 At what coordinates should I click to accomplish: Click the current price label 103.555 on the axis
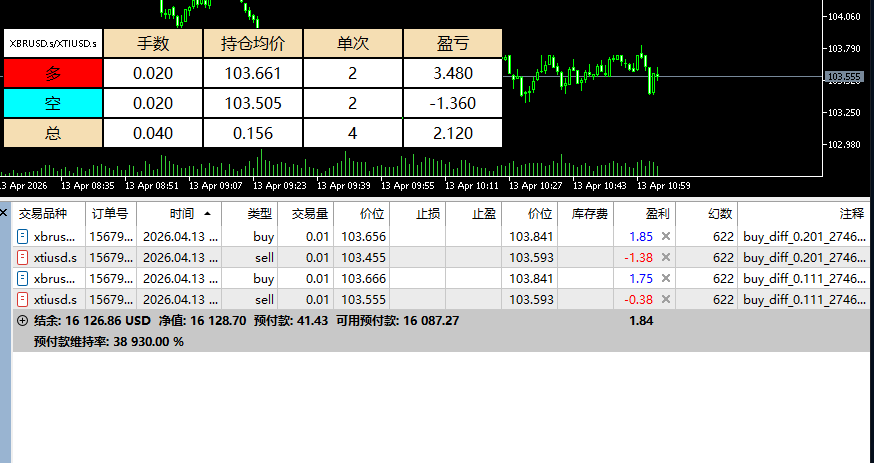click(844, 77)
